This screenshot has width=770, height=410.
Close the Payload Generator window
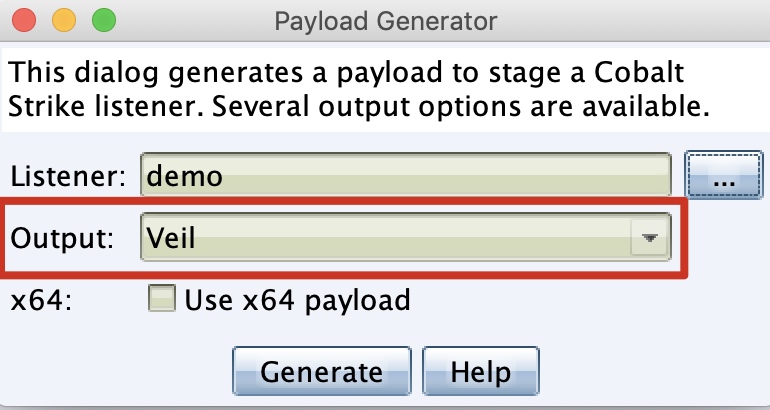[24, 21]
